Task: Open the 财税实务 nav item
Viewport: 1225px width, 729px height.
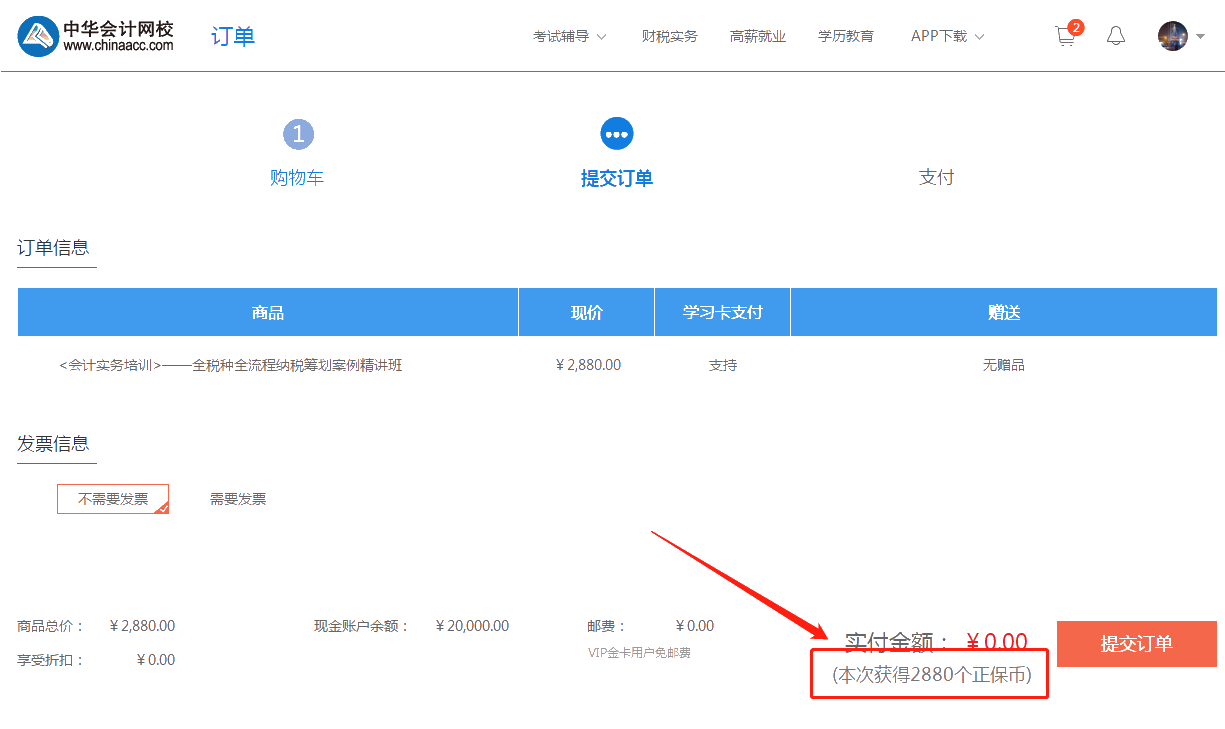Action: coord(670,36)
